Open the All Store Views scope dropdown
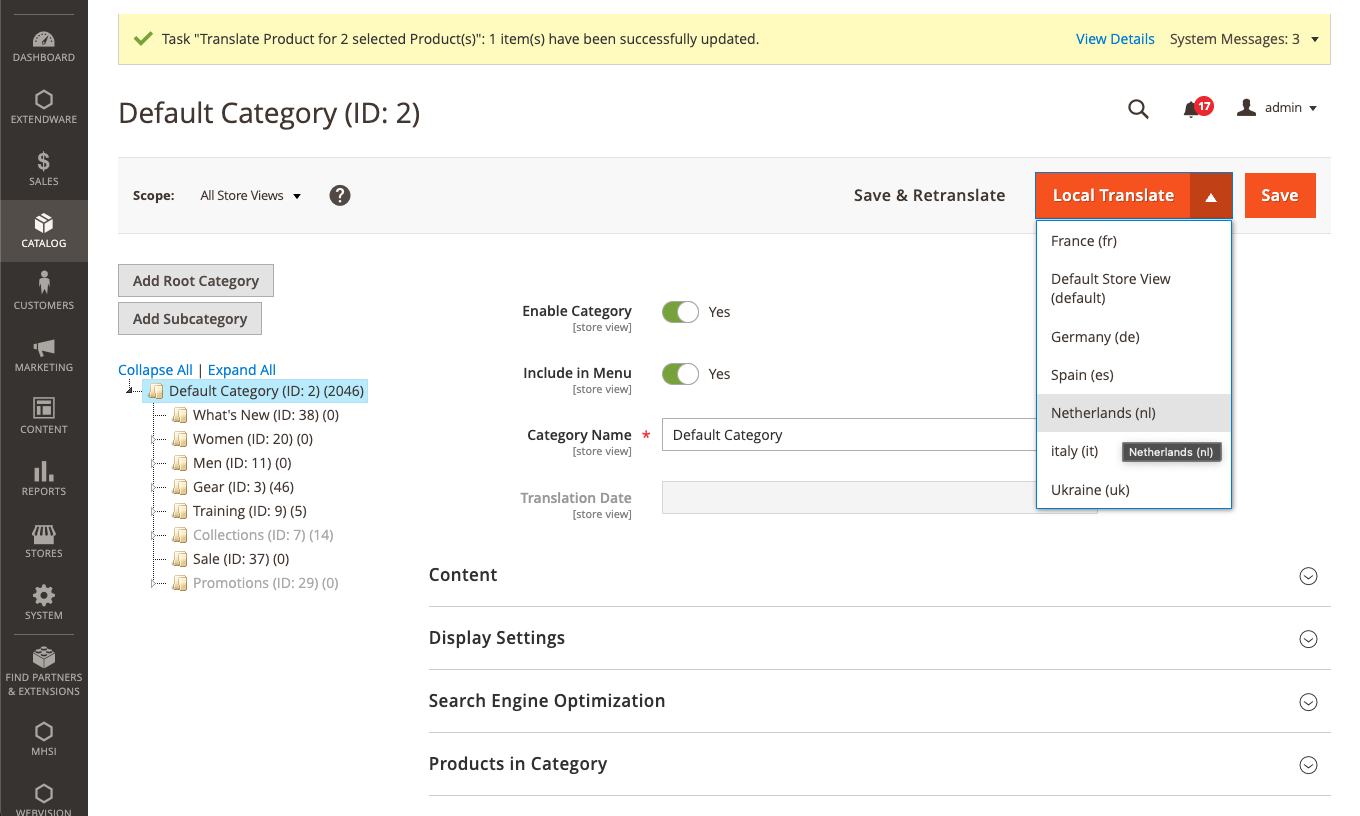1360x816 pixels. pyautogui.click(x=250, y=196)
